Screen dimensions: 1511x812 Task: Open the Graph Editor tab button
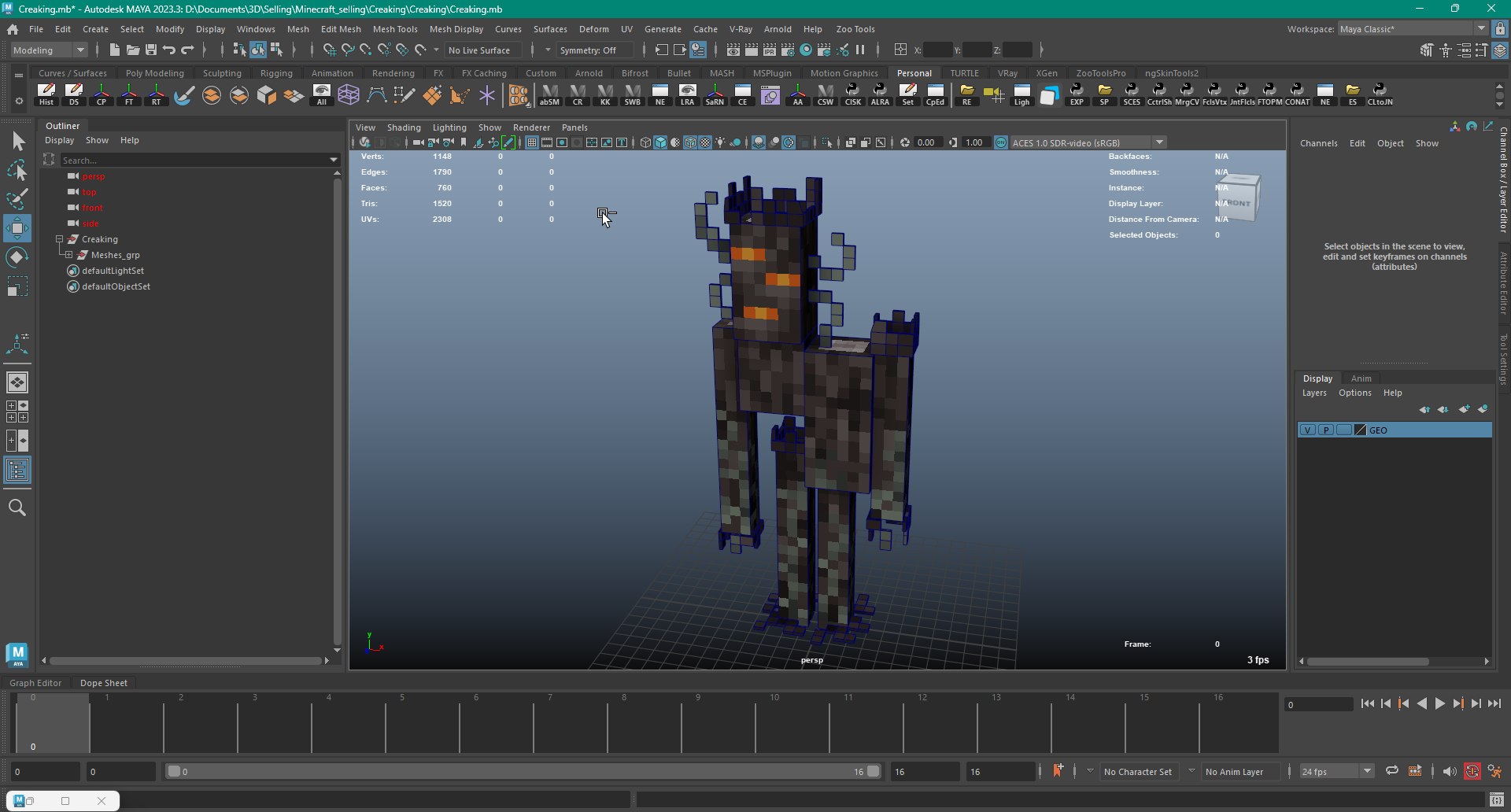35,683
